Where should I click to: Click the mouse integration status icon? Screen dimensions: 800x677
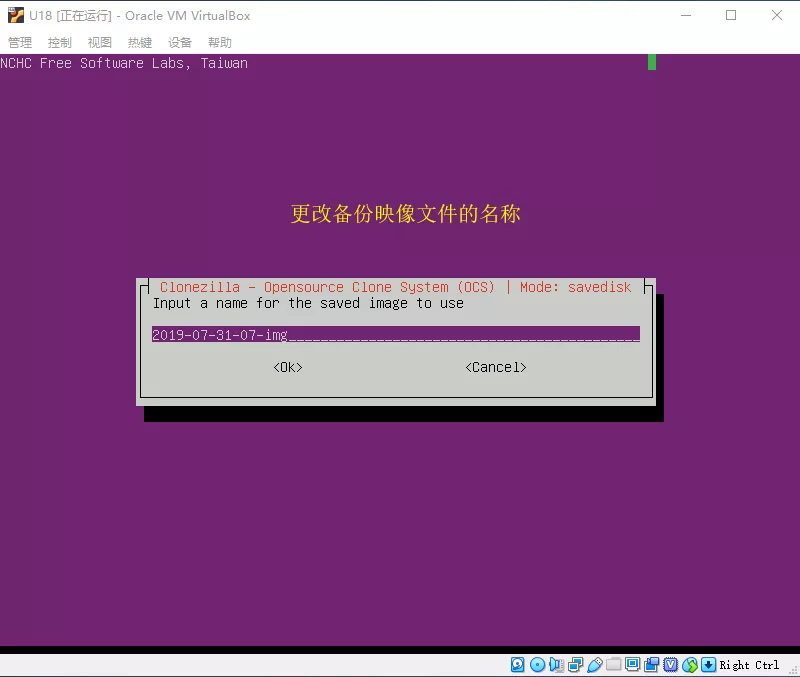(x=690, y=665)
